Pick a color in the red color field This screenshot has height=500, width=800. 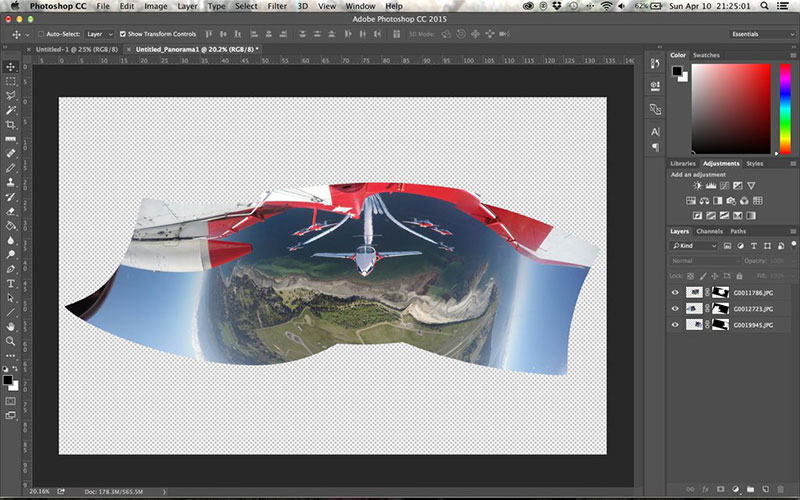click(731, 108)
